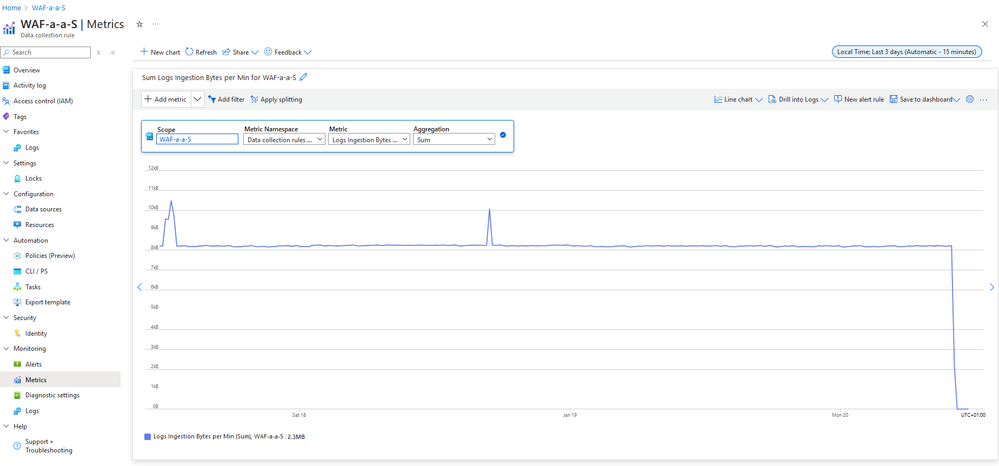Image resolution: width=999 pixels, height=466 pixels.
Task: Select Diagnostic settings menu item
Action: [x=52, y=395]
